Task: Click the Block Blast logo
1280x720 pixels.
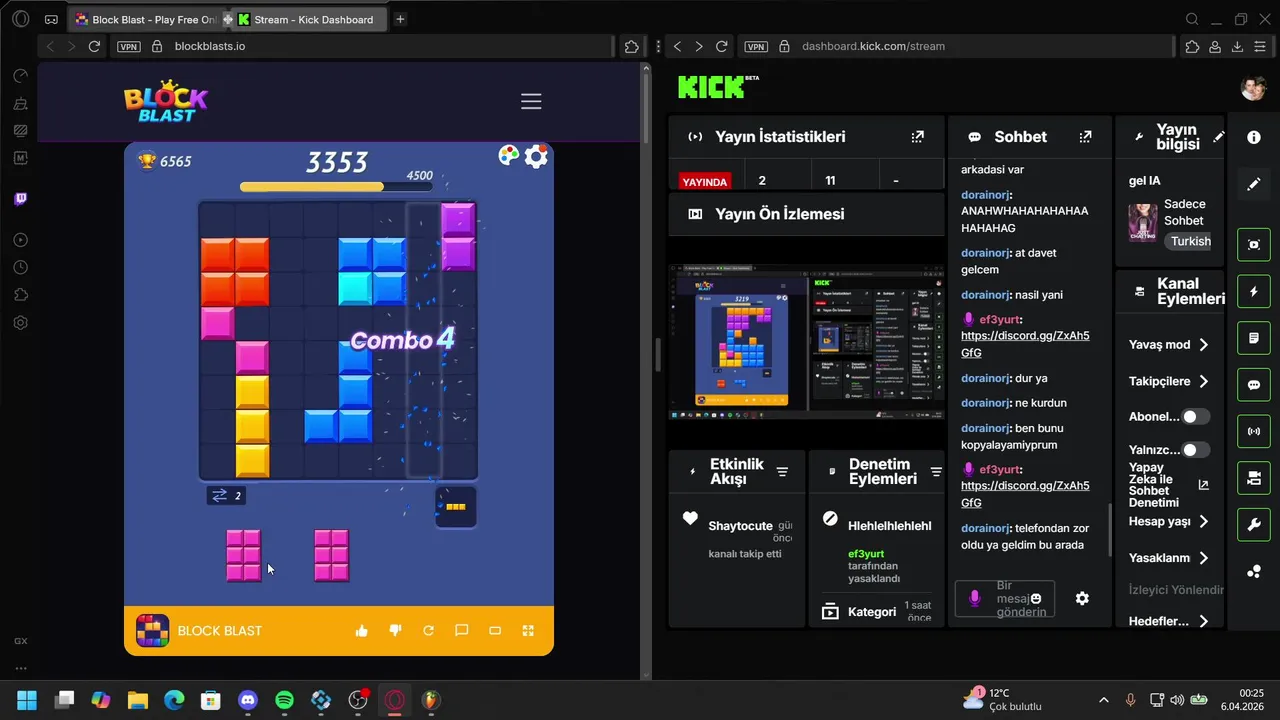Action: click(166, 101)
